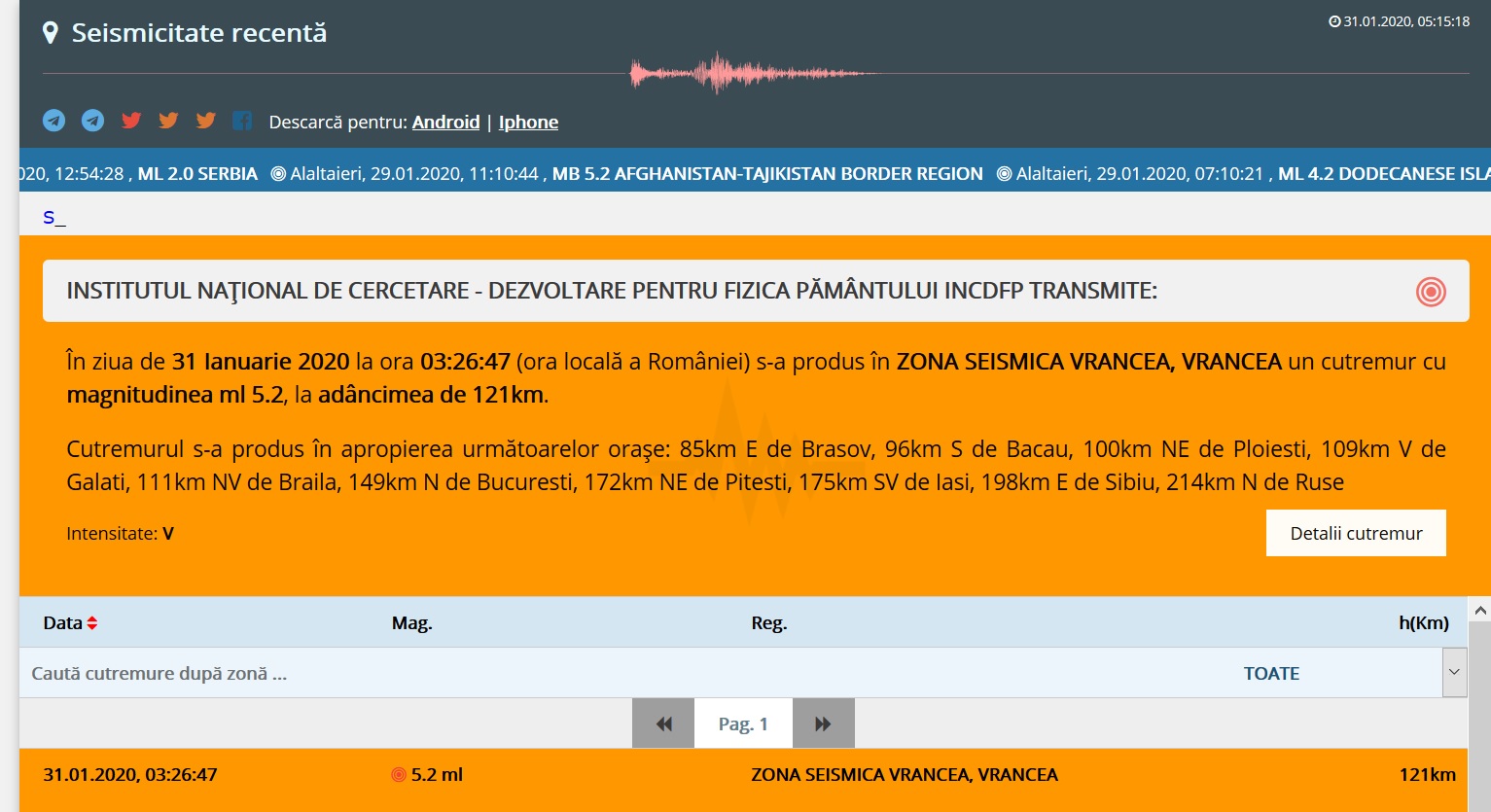Go to the previous page of results
The image size is (1491, 812).
tap(663, 724)
